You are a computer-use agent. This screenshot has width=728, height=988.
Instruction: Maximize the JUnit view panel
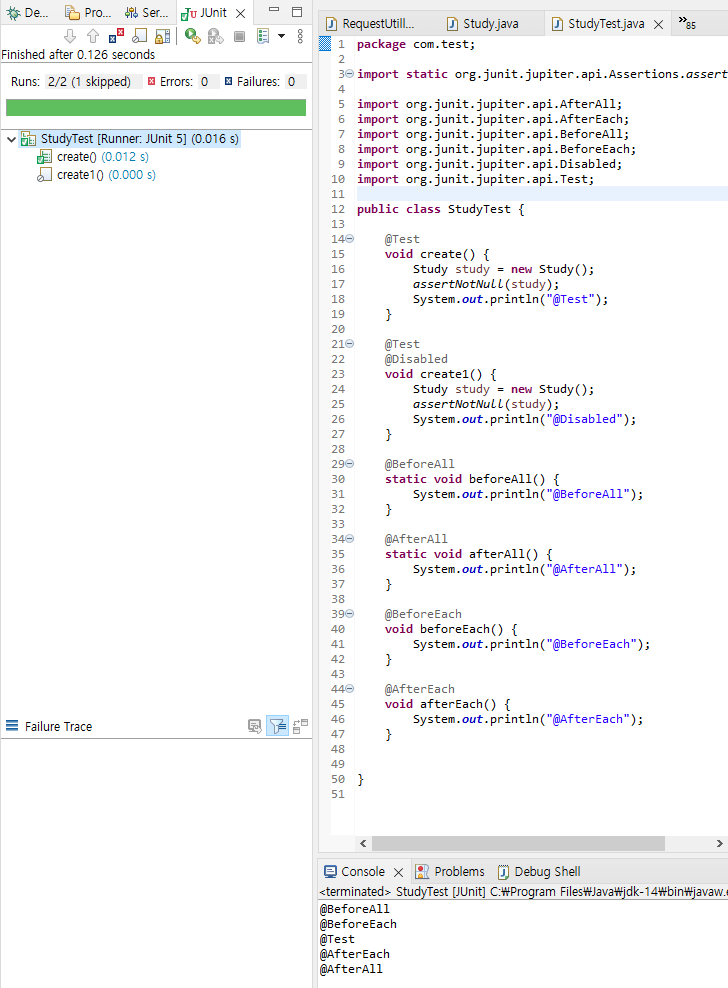[297, 11]
